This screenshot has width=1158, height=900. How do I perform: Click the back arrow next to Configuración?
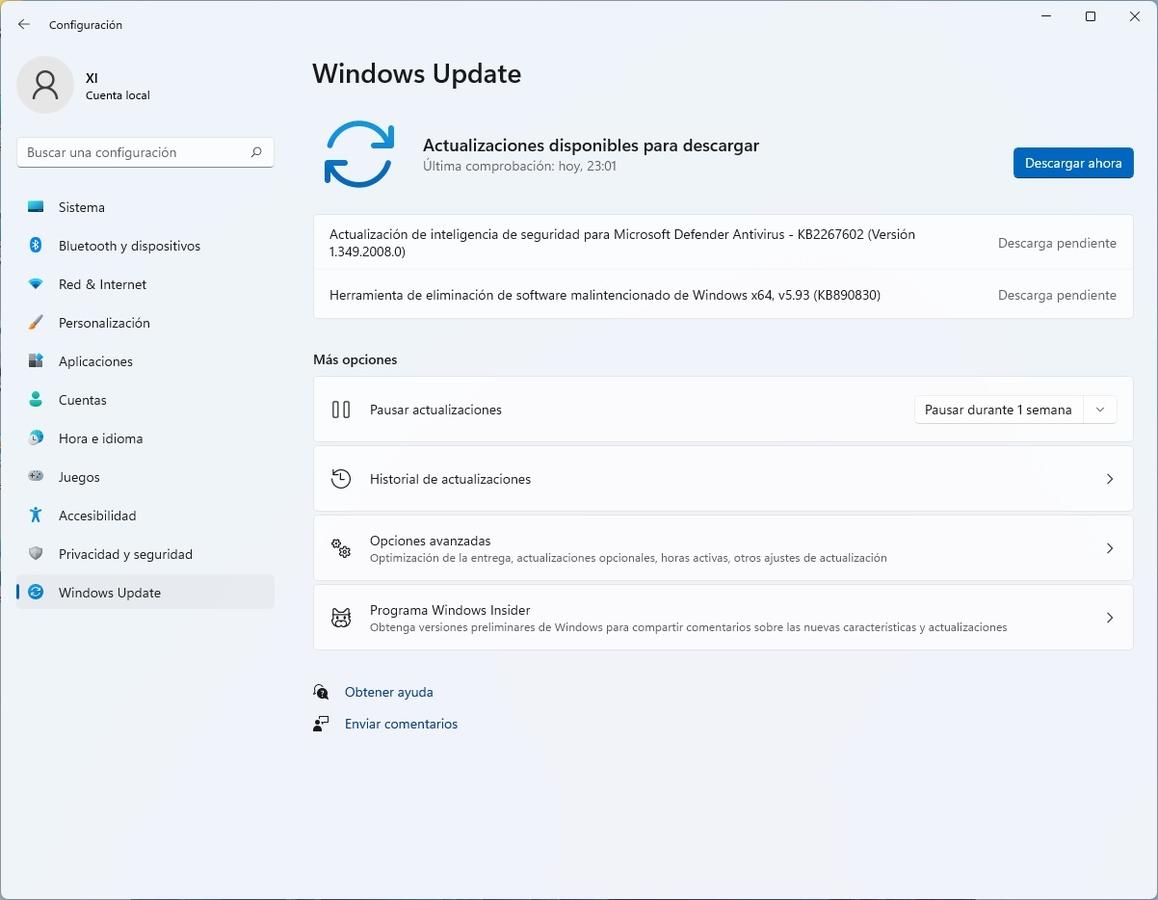click(x=24, y=24)
